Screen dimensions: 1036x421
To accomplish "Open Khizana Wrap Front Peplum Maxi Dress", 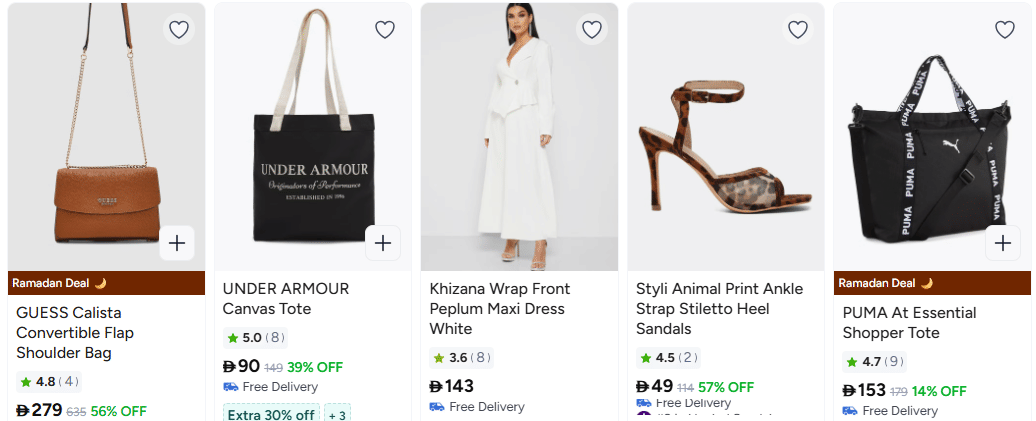I will point(500,308).
